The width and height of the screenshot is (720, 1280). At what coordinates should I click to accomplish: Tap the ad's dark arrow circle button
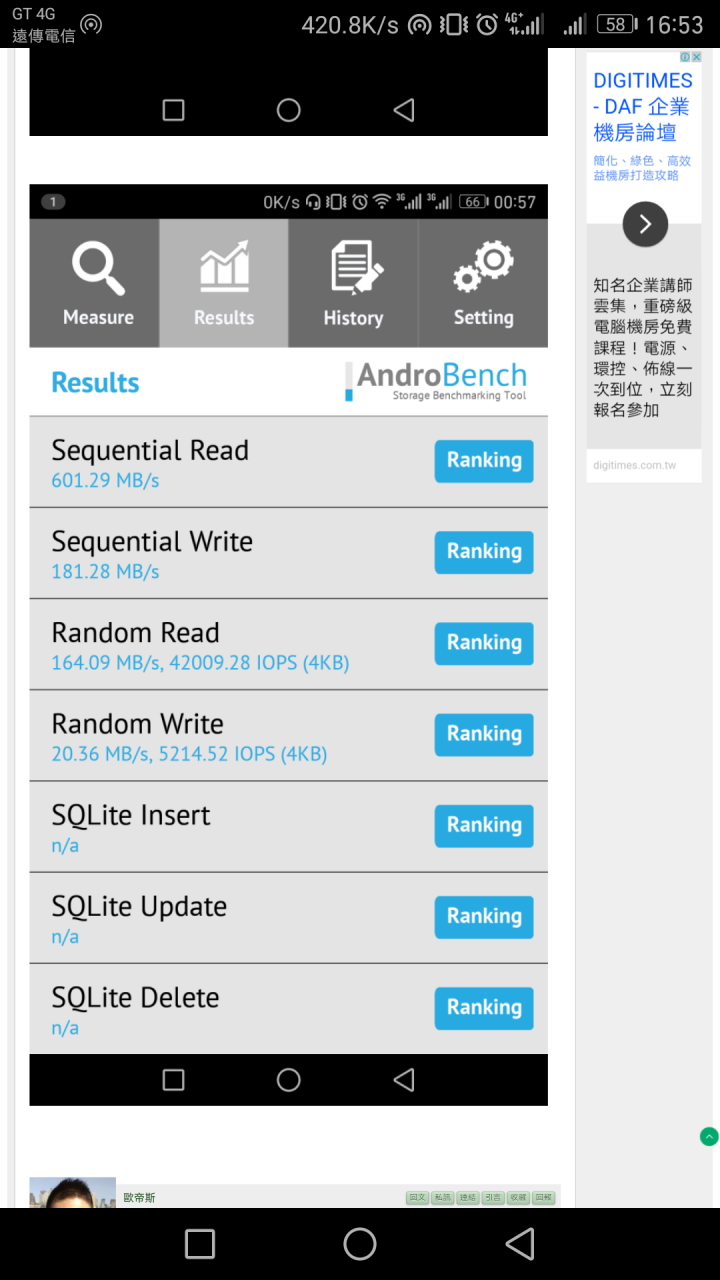(645, 224)
